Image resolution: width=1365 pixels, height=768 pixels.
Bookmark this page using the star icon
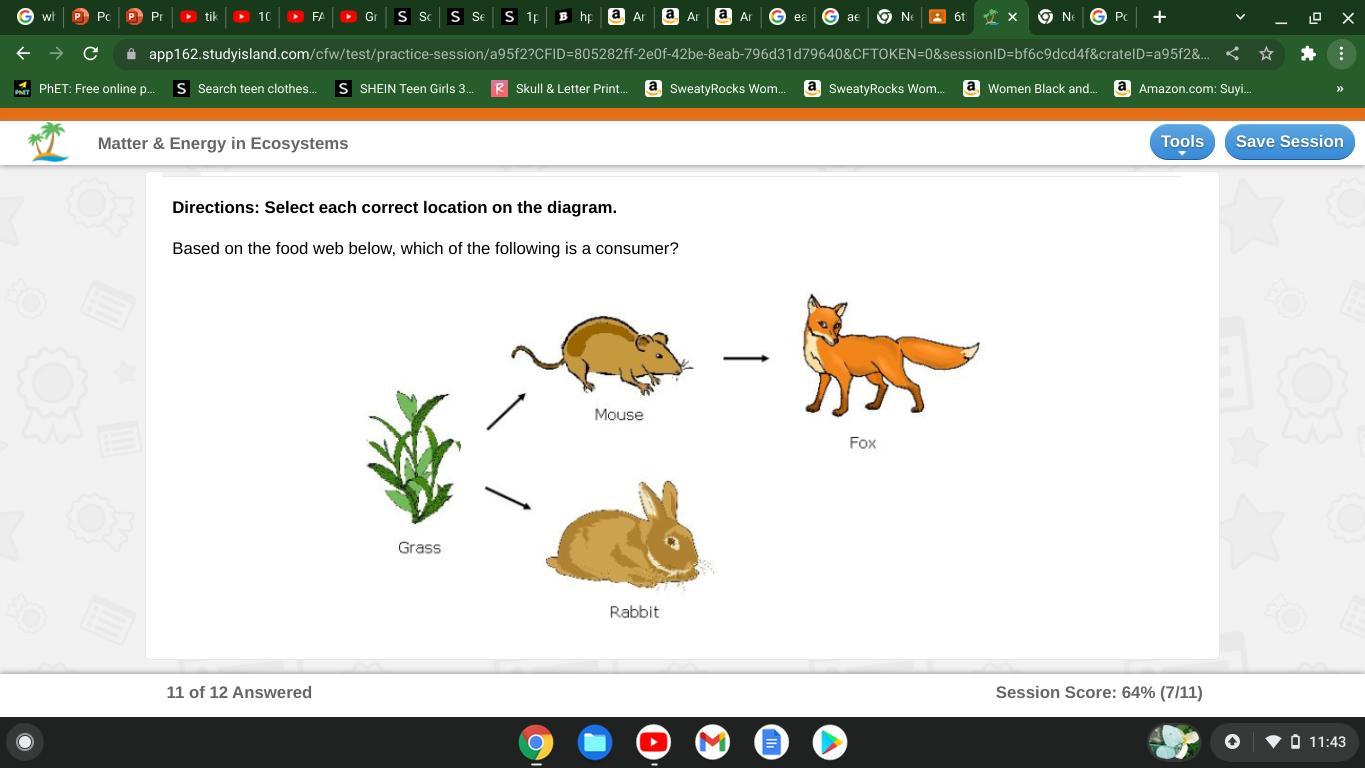tap(1266, 54)
